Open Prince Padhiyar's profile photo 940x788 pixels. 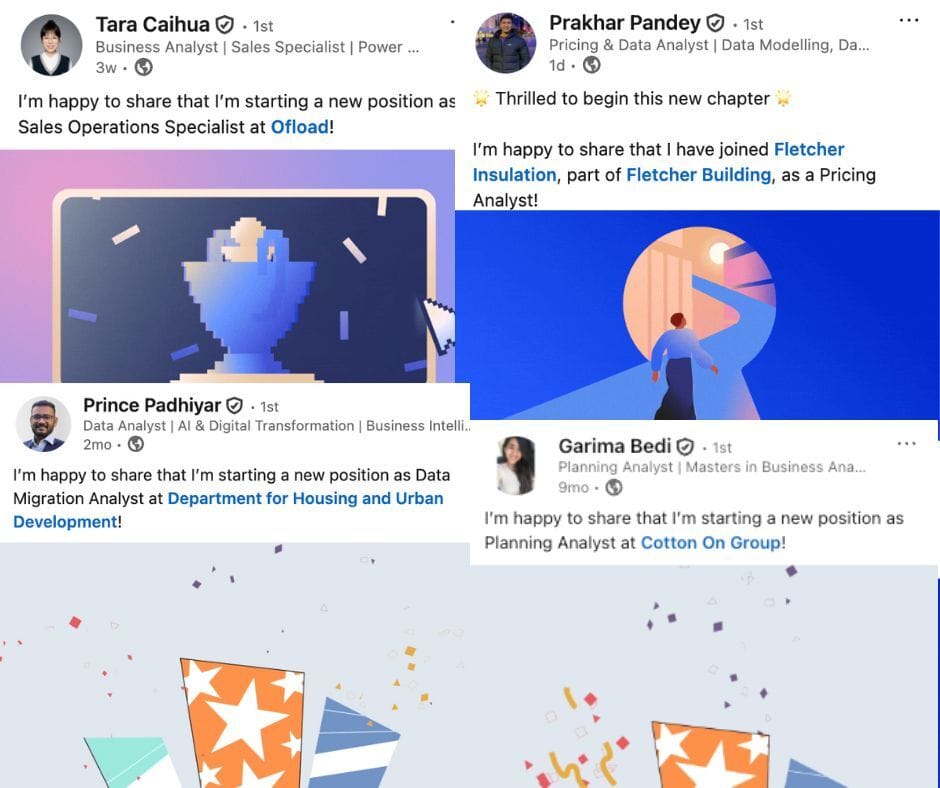(43, 424)
